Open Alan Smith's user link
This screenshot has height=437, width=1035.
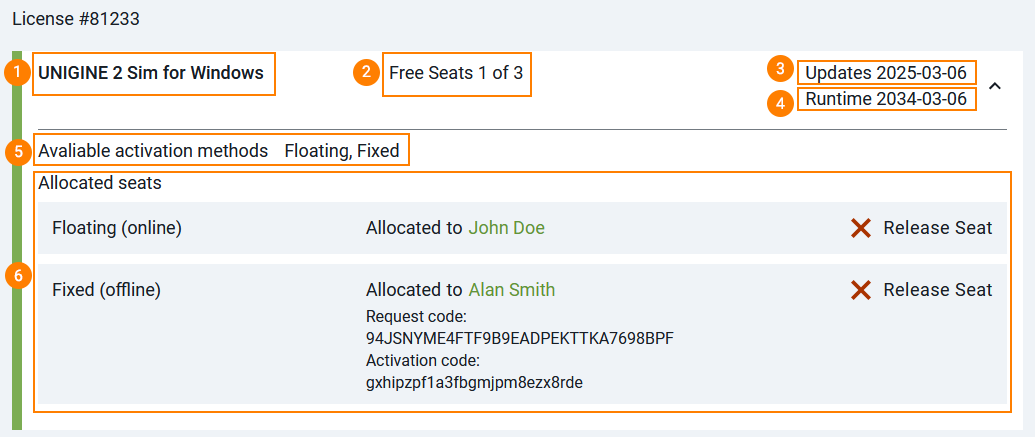tap(511, 290)
